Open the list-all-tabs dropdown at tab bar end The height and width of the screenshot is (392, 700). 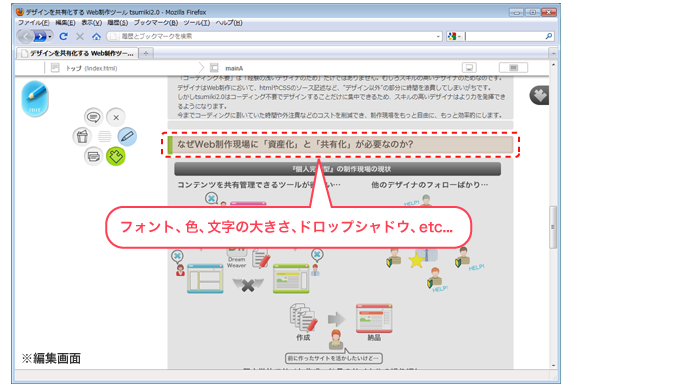[x=553, y=53]
